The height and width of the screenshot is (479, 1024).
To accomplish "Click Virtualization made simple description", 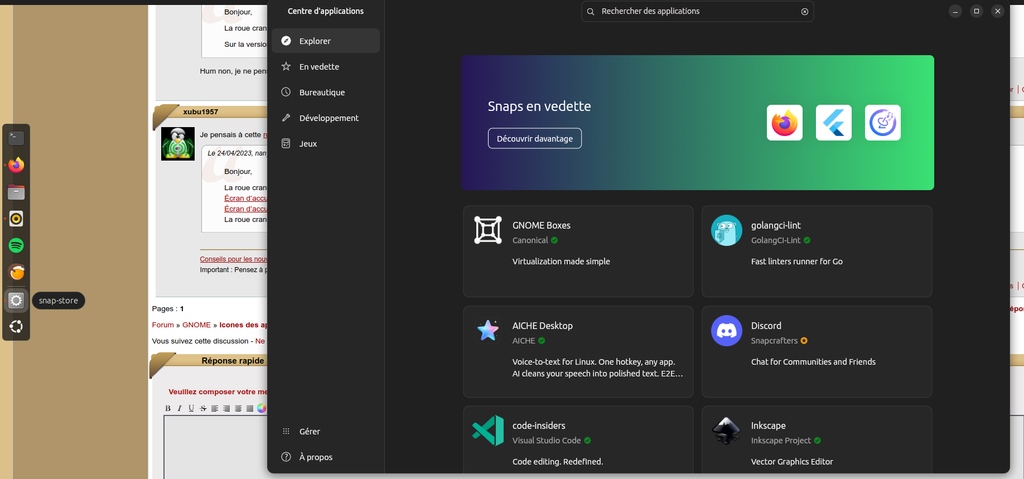I will (561, 261).
